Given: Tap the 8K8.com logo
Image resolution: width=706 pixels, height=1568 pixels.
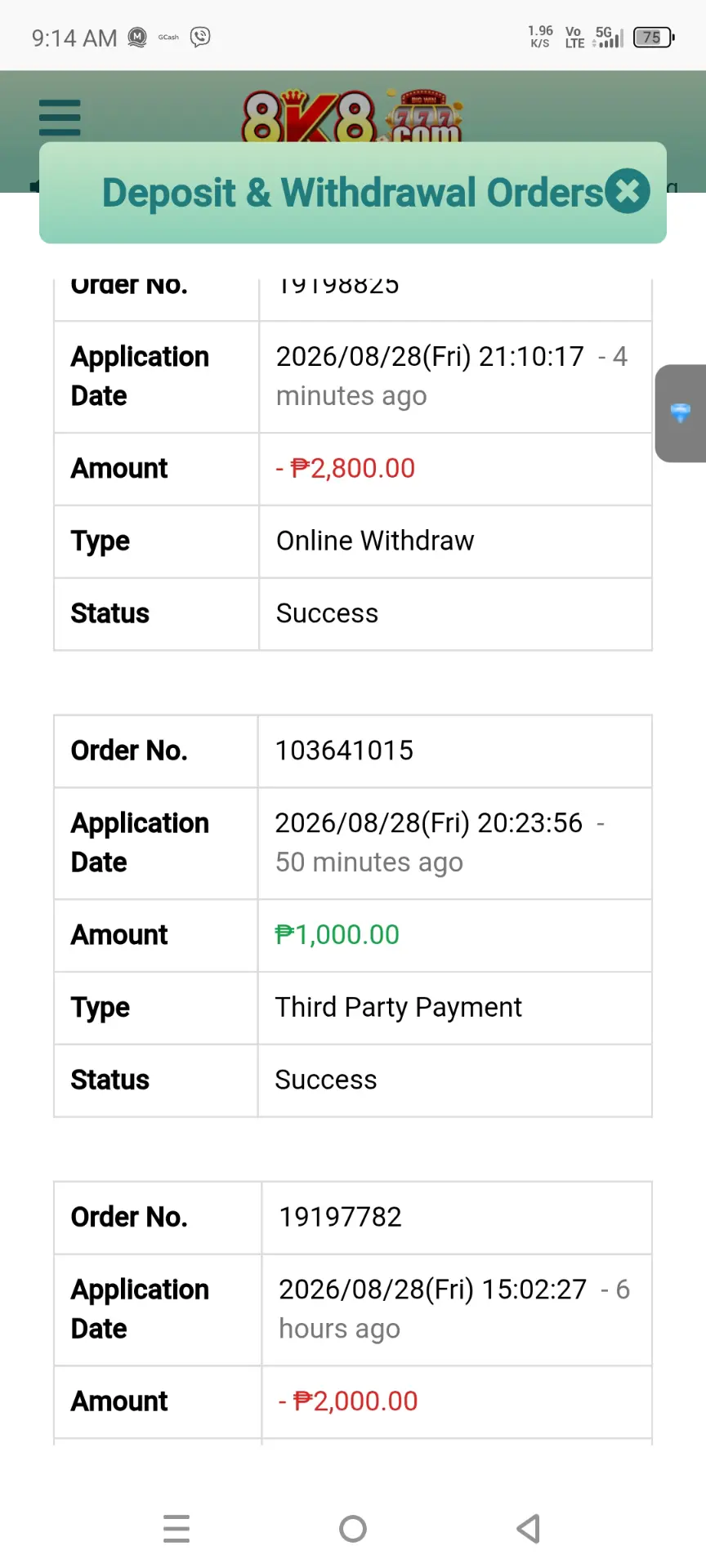Looking at the screenshot, I should [351, 117].
